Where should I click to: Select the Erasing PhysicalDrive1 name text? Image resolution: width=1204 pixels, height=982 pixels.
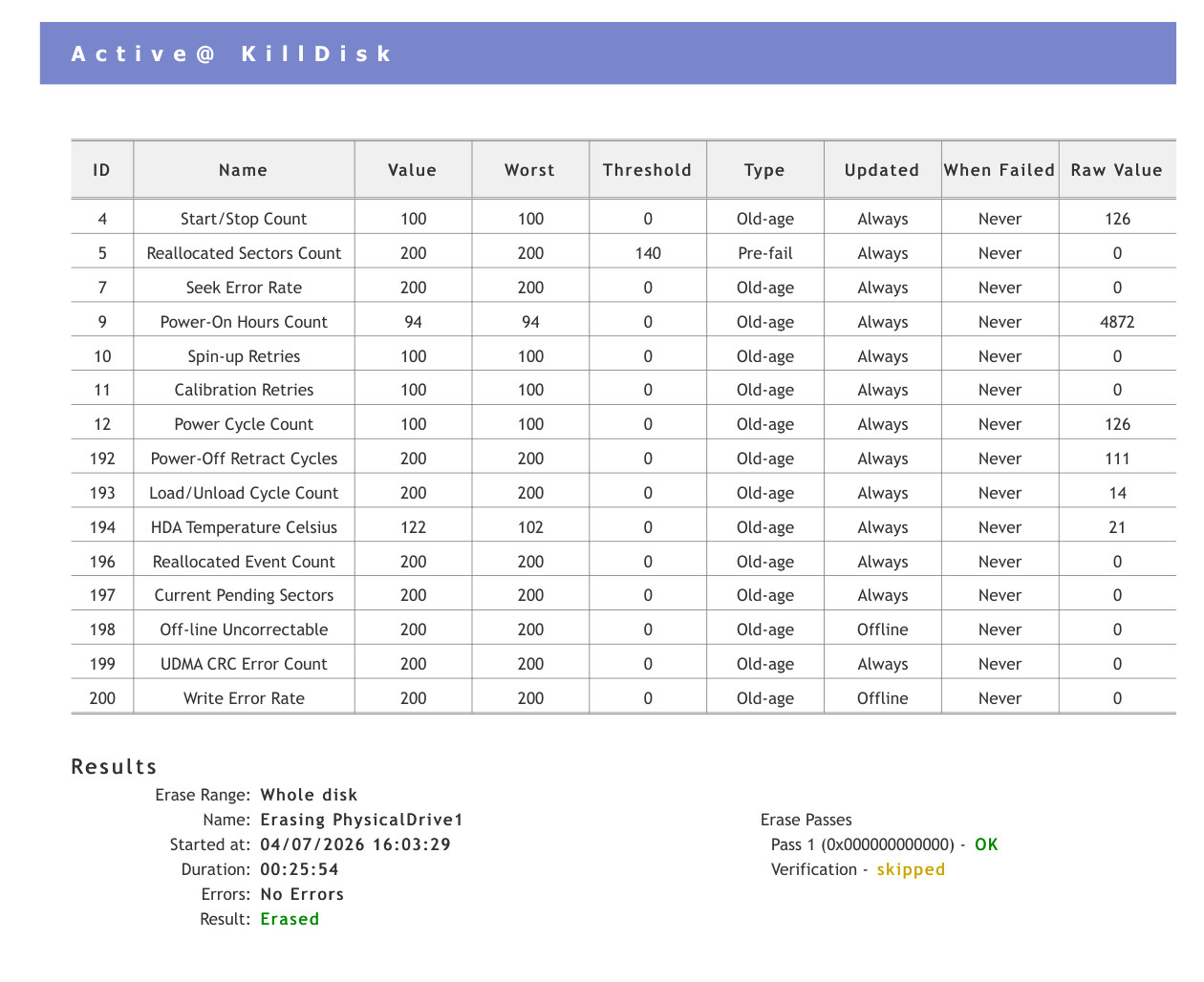(361, 820)
